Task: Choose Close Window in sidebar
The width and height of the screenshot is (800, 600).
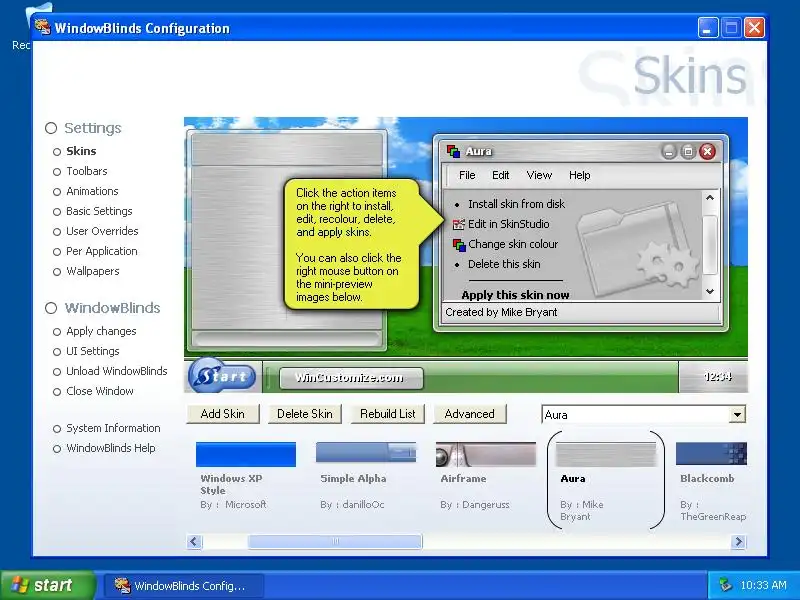Action: 93,391
